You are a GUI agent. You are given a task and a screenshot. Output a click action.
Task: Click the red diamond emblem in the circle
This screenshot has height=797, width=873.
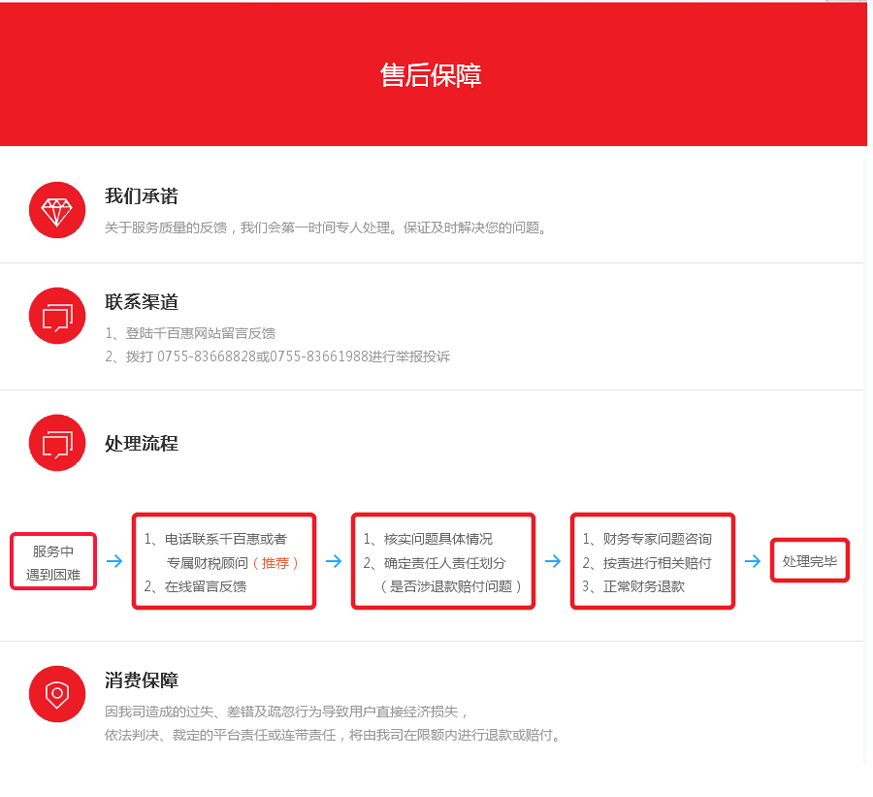tap(56, 210)
